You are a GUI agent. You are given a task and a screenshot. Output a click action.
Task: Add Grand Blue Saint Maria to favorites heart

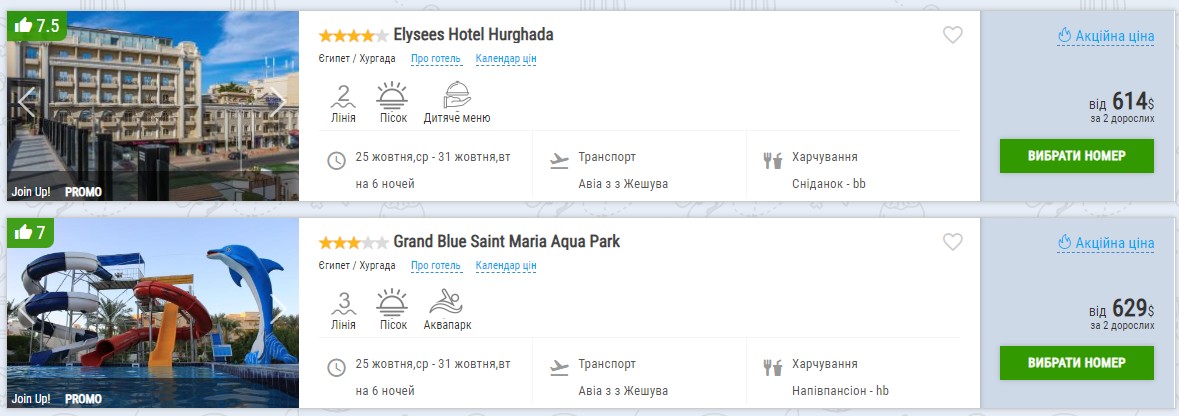click(953, 241)
